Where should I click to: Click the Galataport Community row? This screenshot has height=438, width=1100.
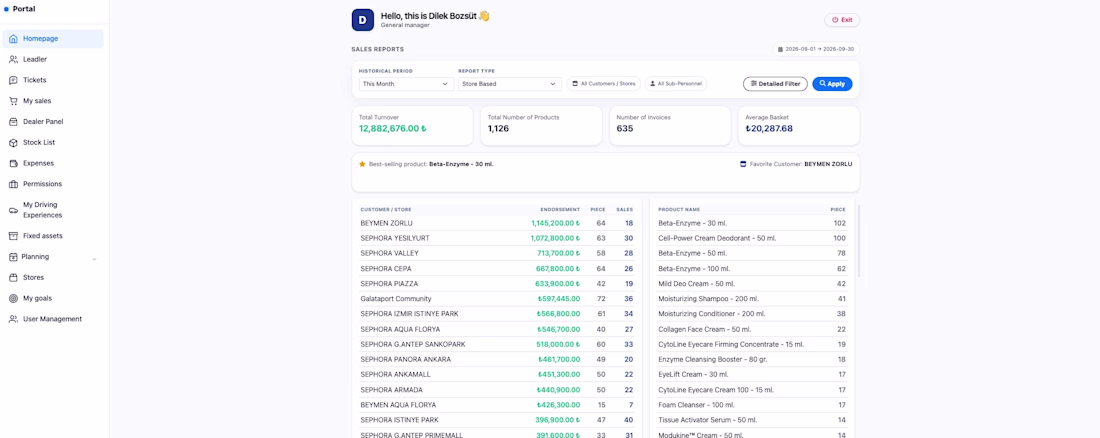[x=497, y=299]
